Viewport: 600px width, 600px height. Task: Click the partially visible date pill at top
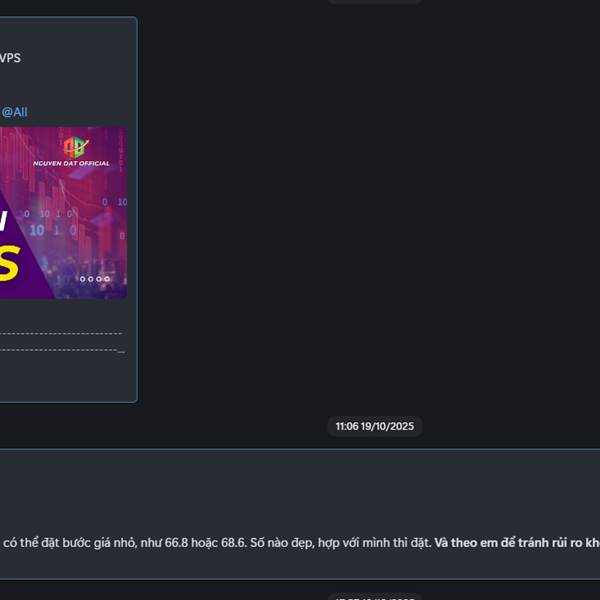(x=375, y=2)
